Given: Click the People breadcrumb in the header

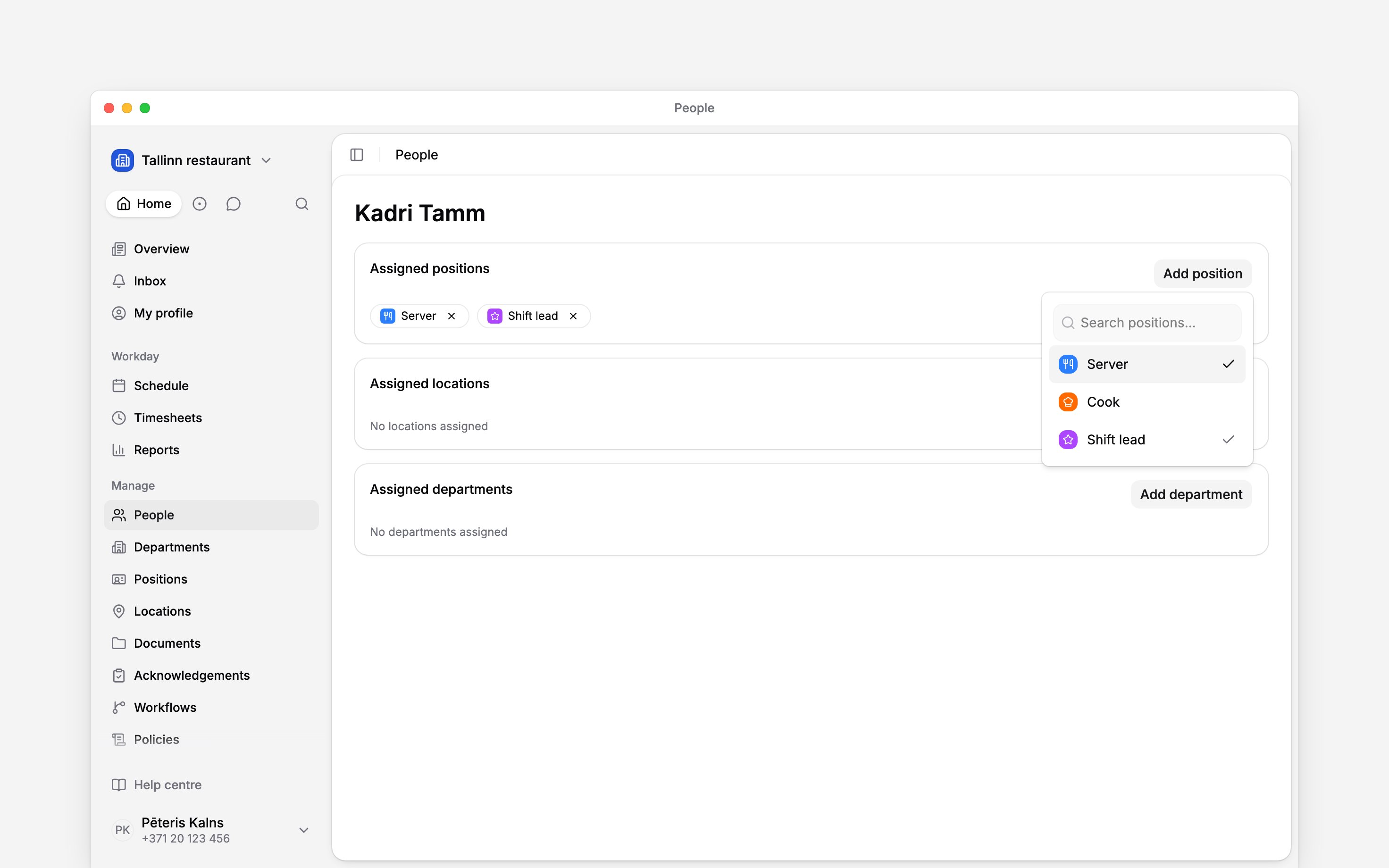Looking at the screenshot, I should (x=416, y=155).
